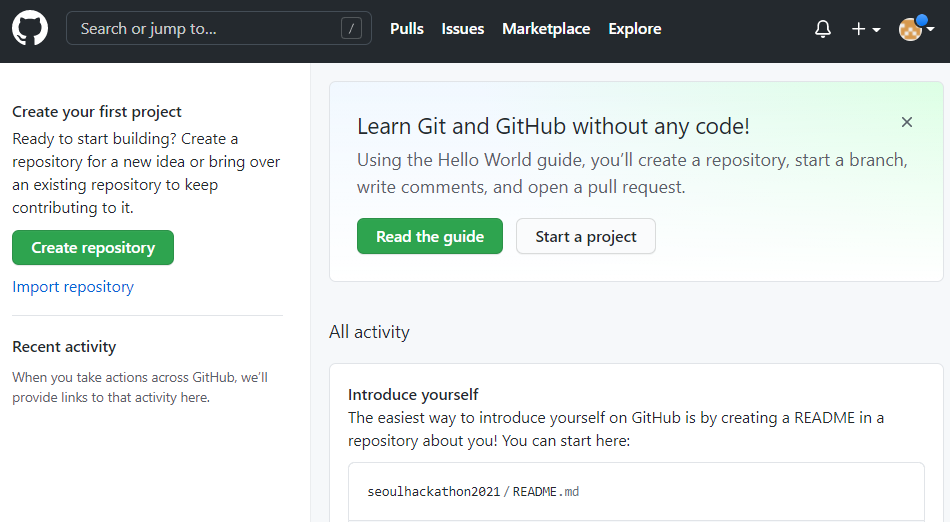Image resolution: width=950 pixels, height=522 pixels.
Task: Click the Start a project button
Action: click(585, 236)
